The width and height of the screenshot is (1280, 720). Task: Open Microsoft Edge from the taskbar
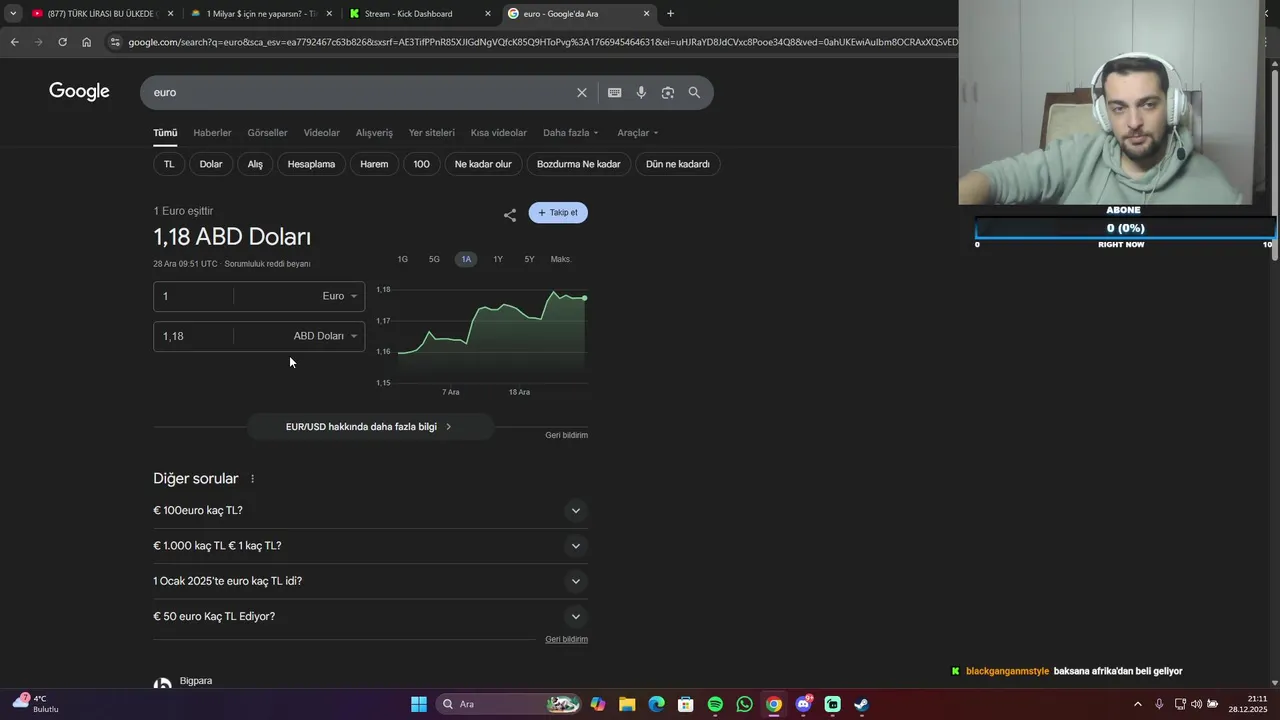click(x=656, y=704)
